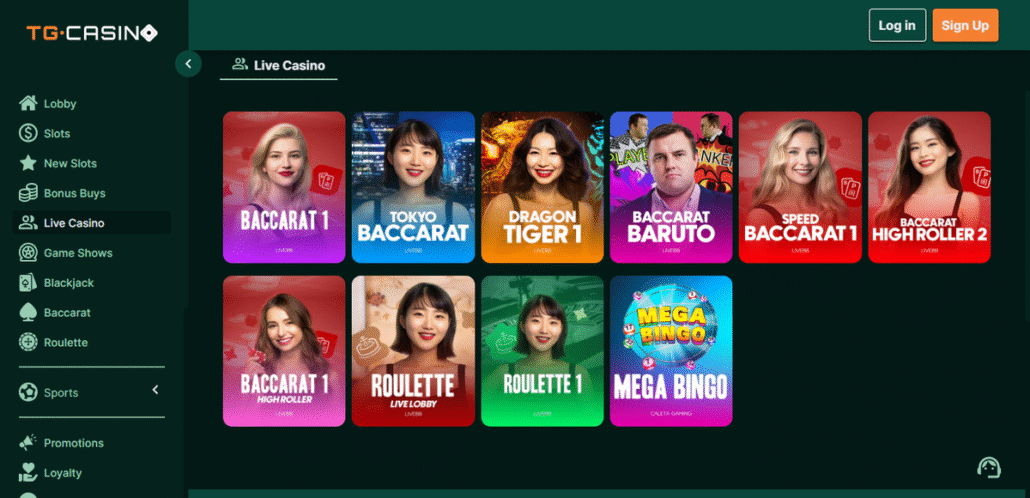1030x498 pixels.
Task: Click the Roulette wheel sidebar icon
Action: (x=28, y=342)
